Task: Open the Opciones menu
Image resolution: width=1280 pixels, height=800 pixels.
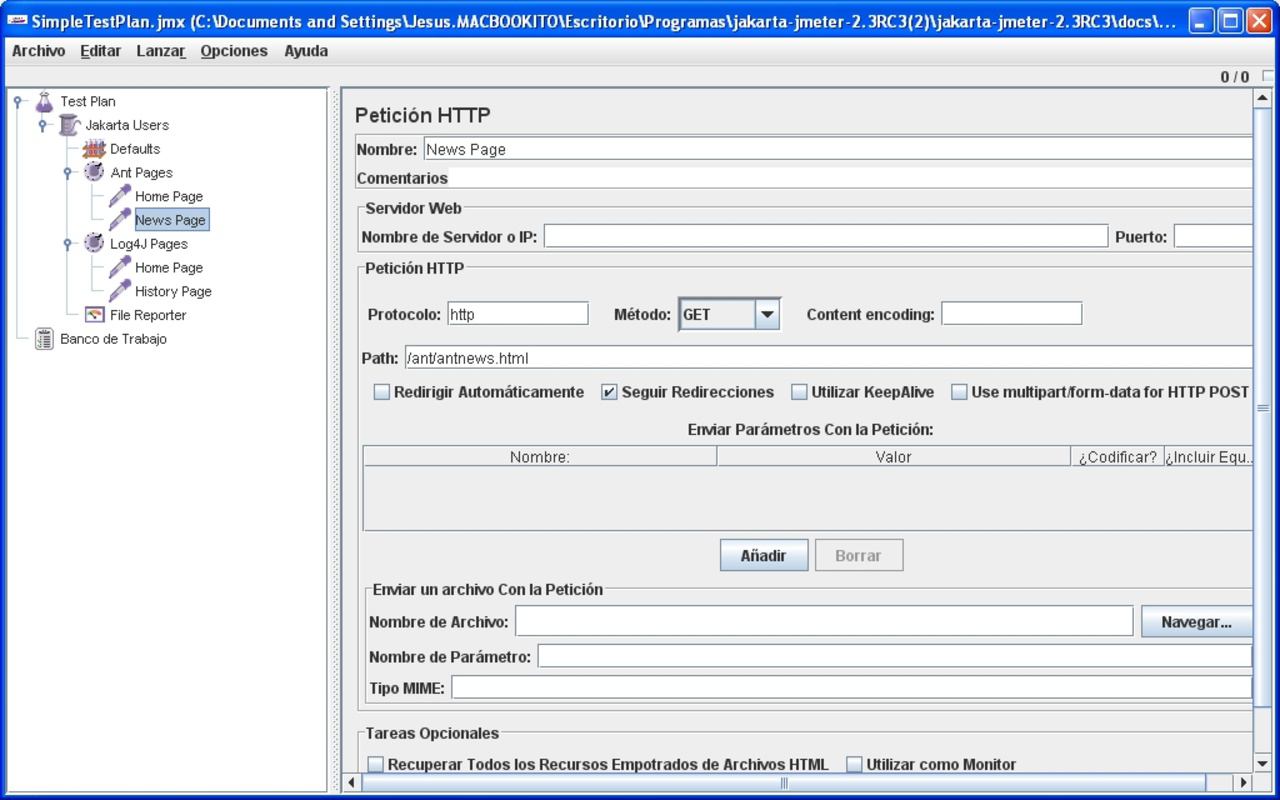Action: pyautogui.click(x=234, y=51)
